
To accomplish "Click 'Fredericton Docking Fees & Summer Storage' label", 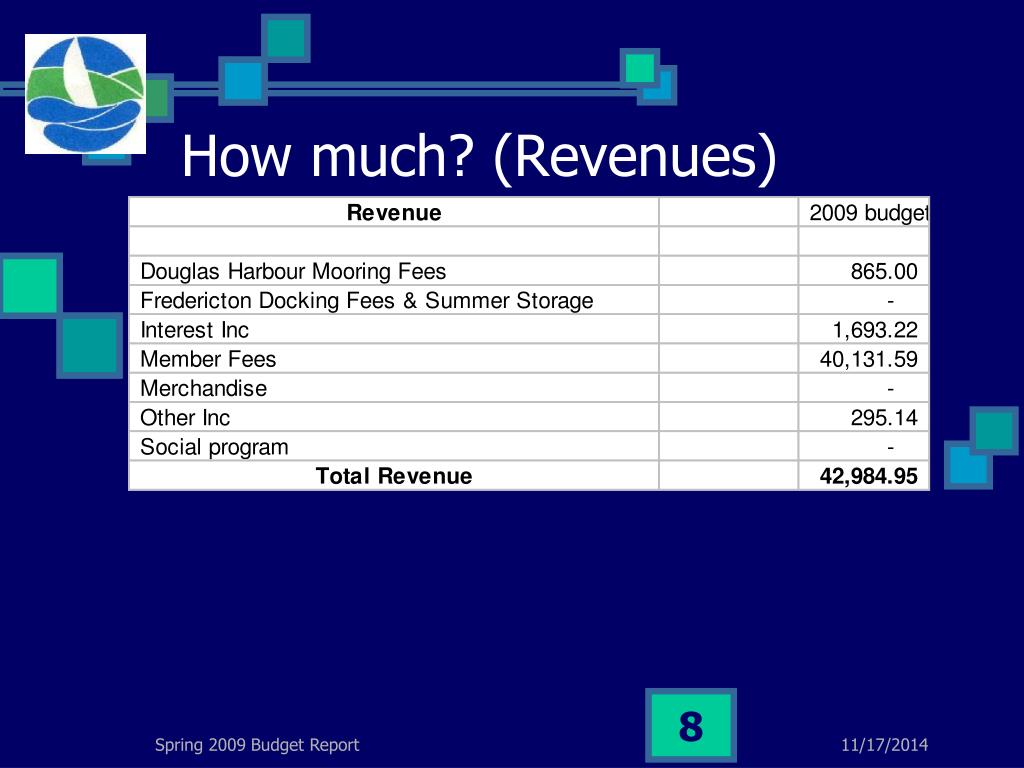I will click(x=366, y=300).
